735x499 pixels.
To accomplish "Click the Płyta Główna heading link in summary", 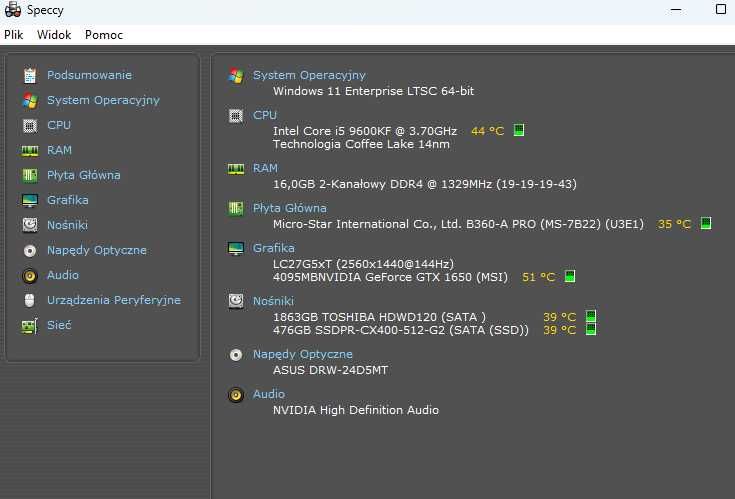I will tap(290, 208).
